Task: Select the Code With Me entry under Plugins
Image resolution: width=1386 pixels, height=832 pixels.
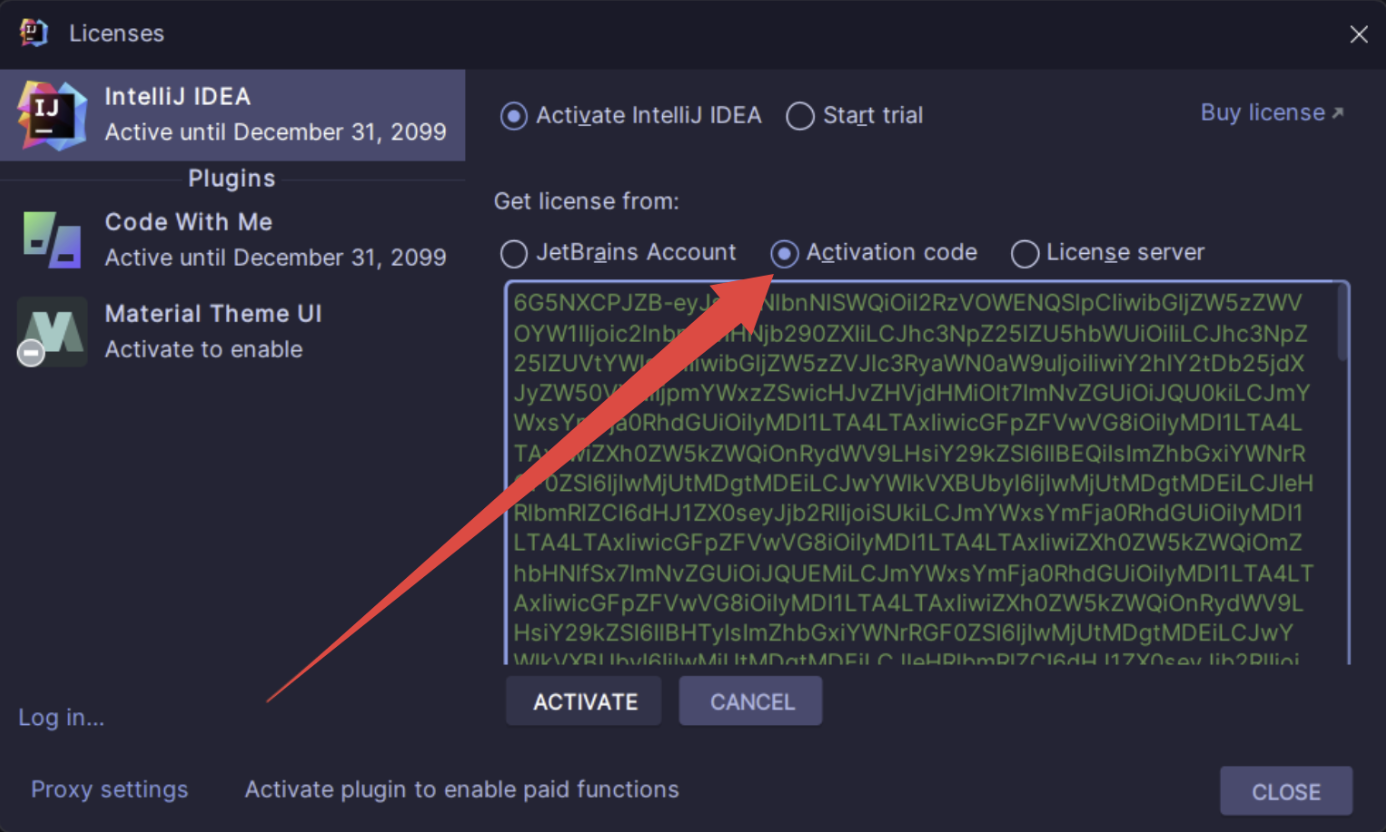Action: [230, 238]
